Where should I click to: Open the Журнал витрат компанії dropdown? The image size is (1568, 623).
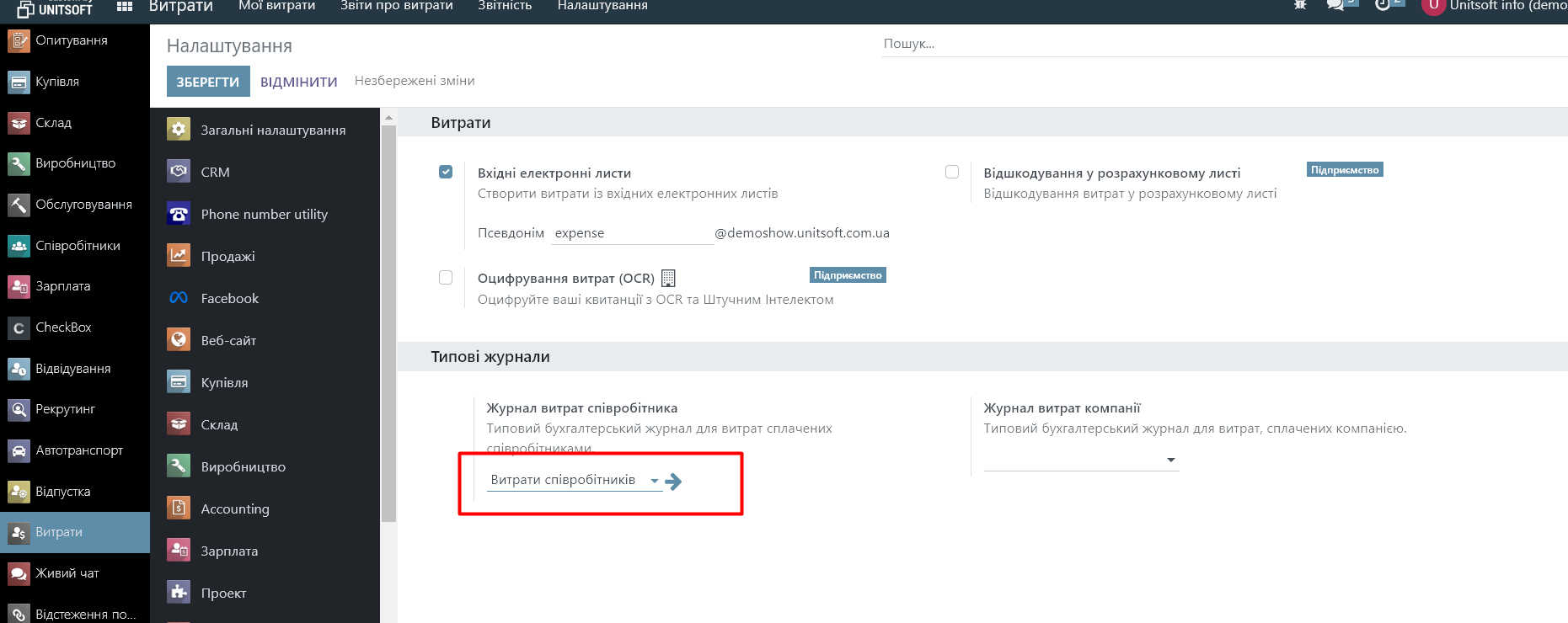pyautogui.click(x=1170, y=460)
